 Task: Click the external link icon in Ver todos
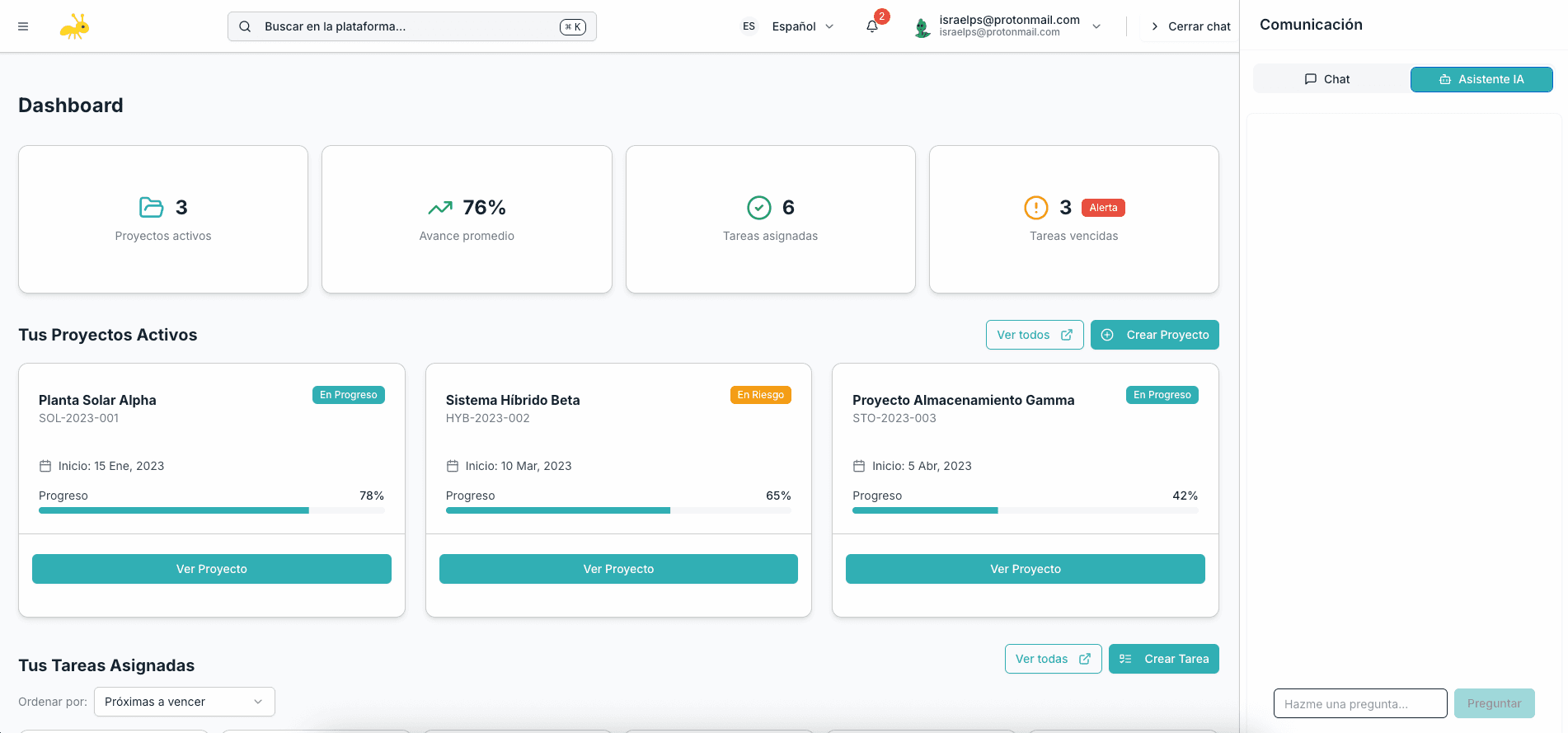click(x=1067, y=335)
